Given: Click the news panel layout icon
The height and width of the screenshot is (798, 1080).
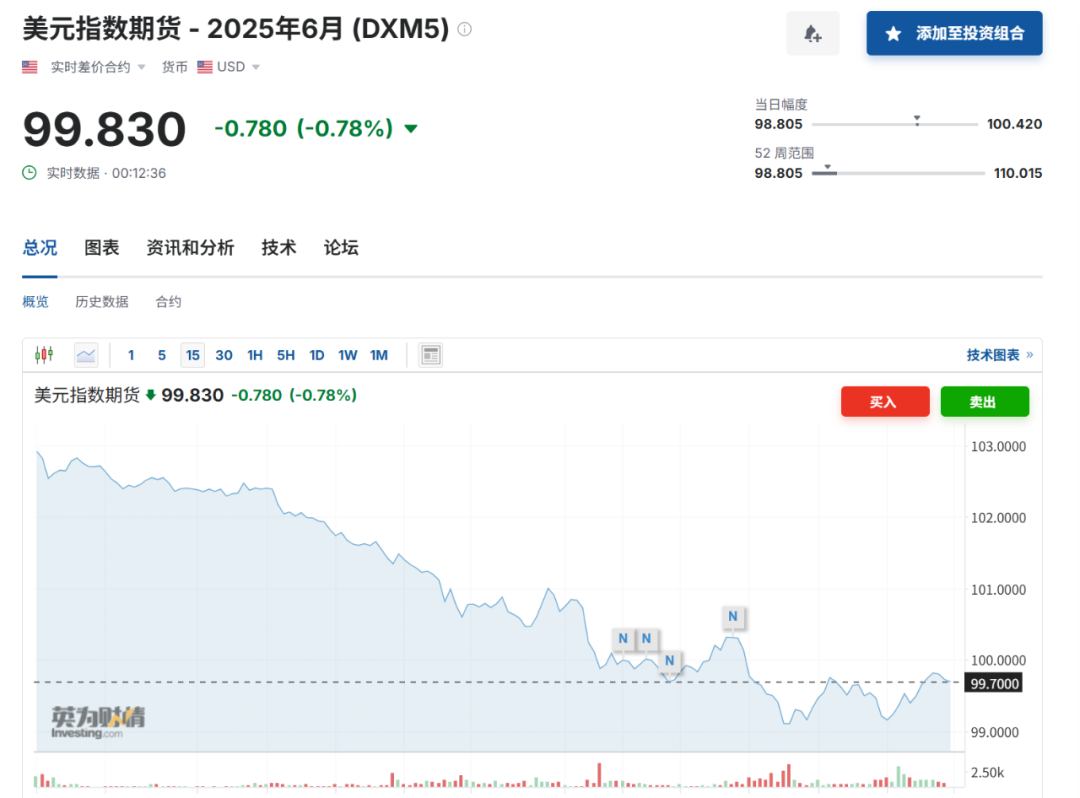Looking at the screenshot, I should pyautogui.click(x=431, y=354).
